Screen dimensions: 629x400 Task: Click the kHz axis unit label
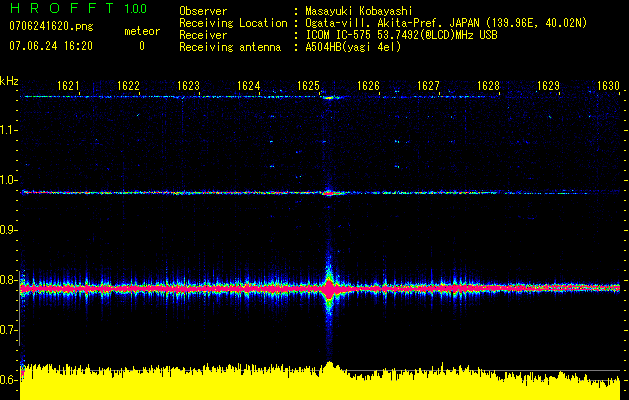point(9,81)
